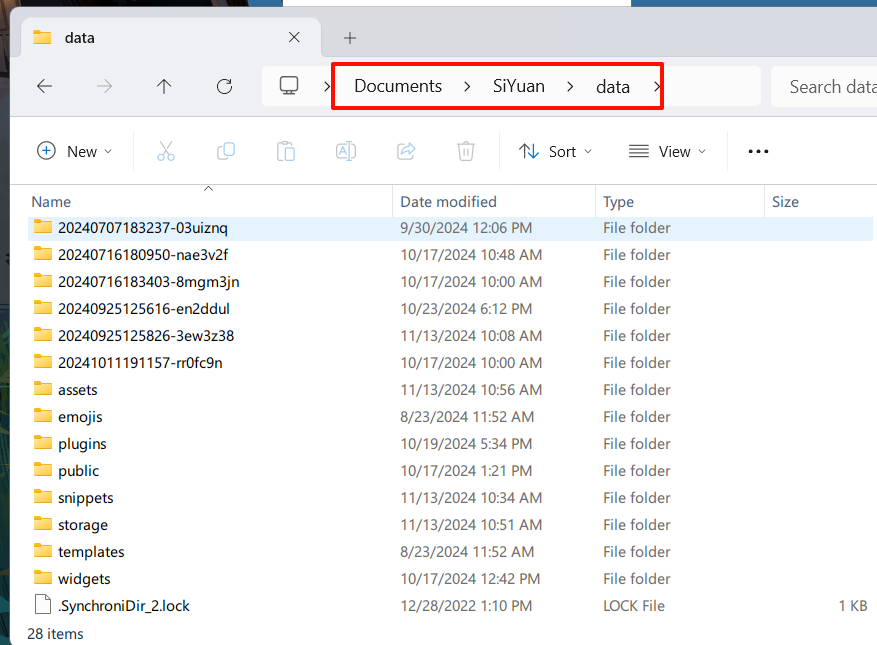Click the Delete trash can icon
877x645 pixels.
coord(466,151)
